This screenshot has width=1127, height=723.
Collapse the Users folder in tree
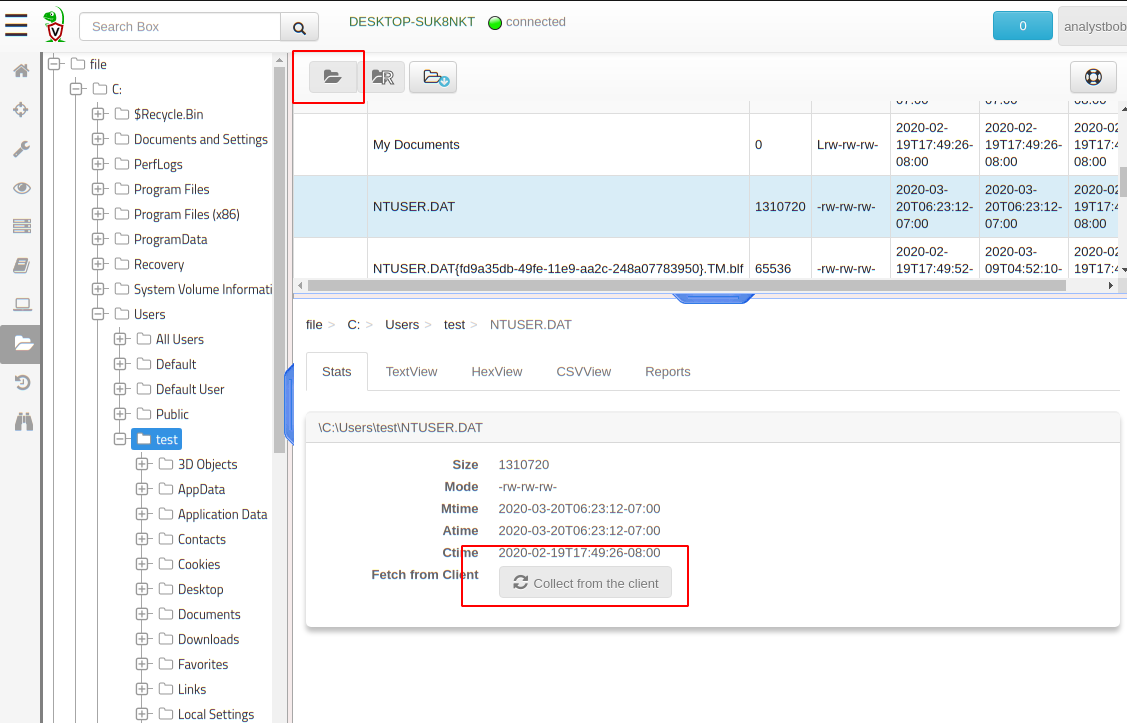(x=98, y=314)
